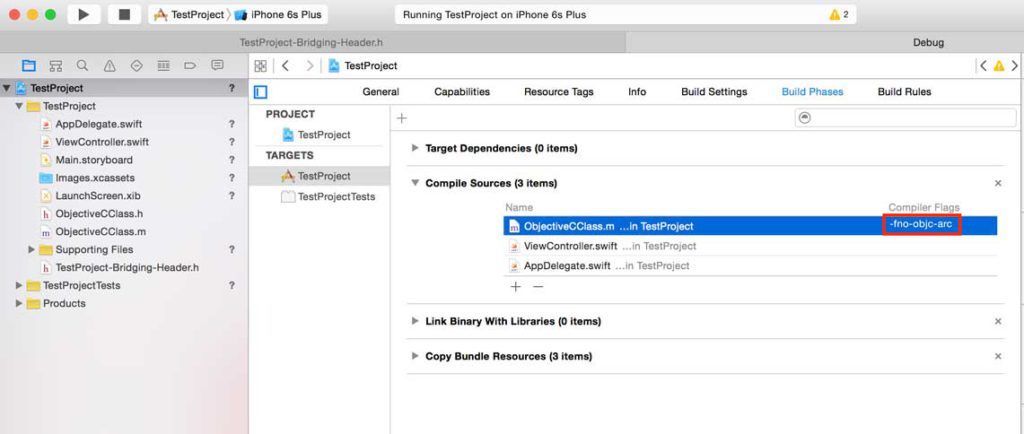The image size is (1024, 434).
Task: Open the Report navigator speech bubble icon
Action: (x=217, y=65)
